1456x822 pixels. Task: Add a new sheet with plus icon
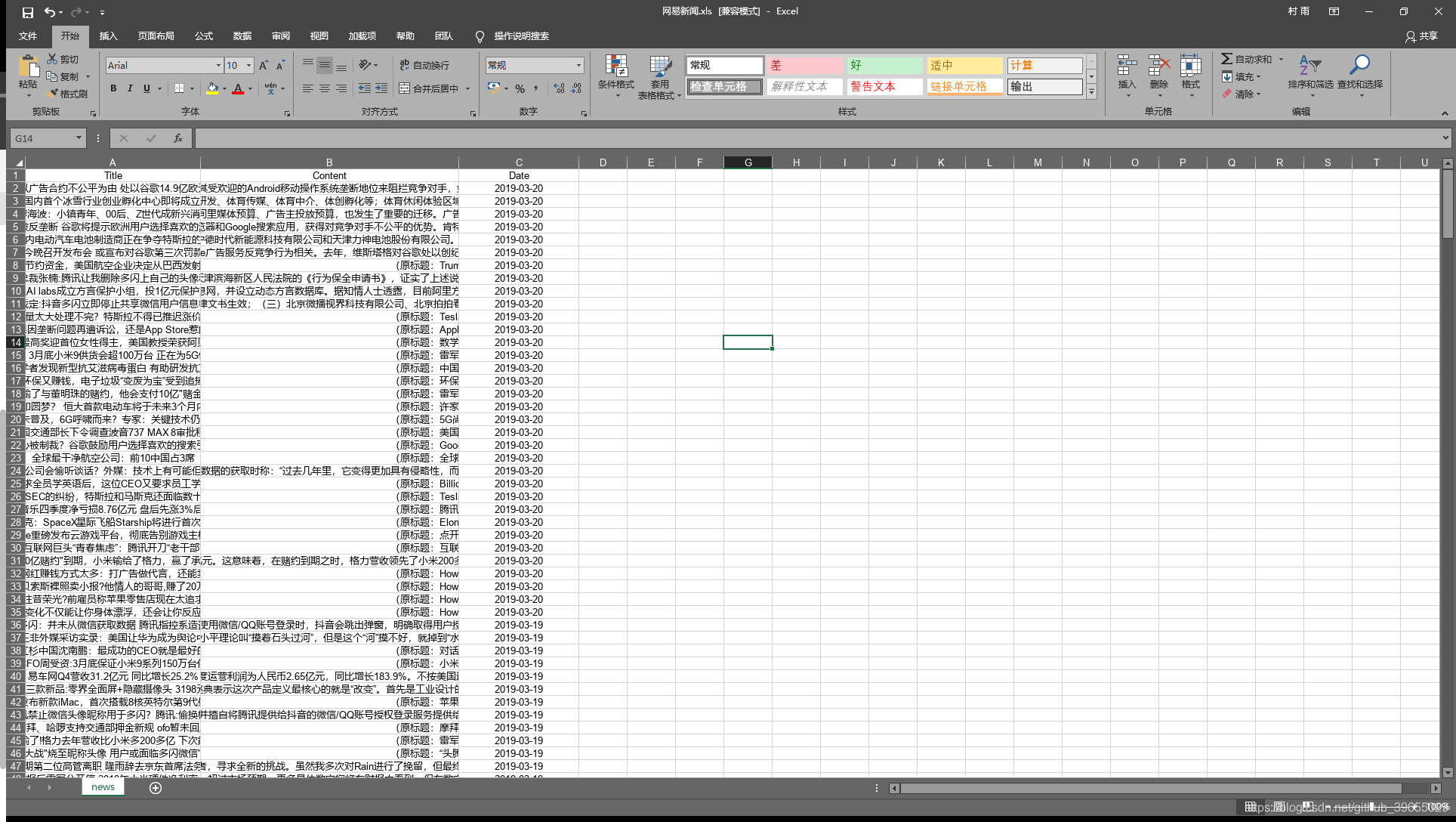pos(156,788)
